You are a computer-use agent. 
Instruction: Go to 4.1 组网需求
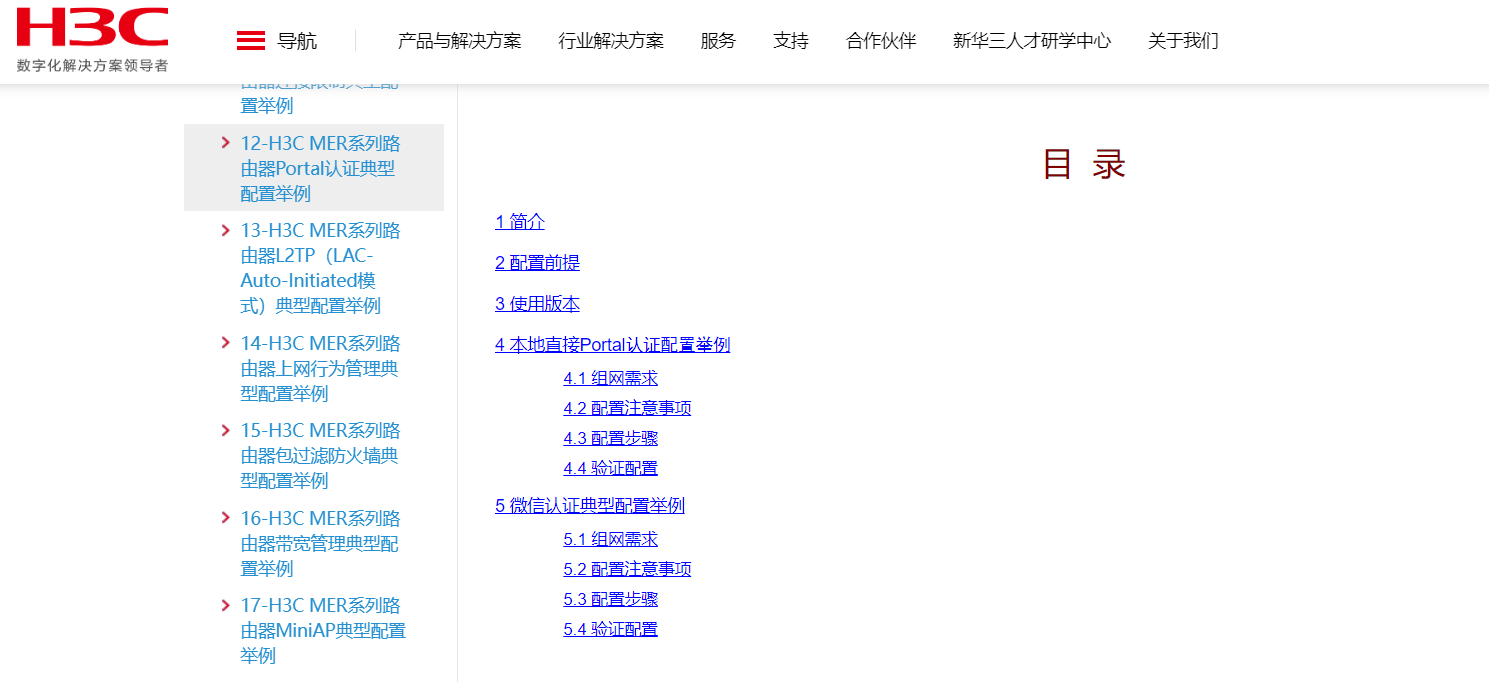[x=610, y=378]
